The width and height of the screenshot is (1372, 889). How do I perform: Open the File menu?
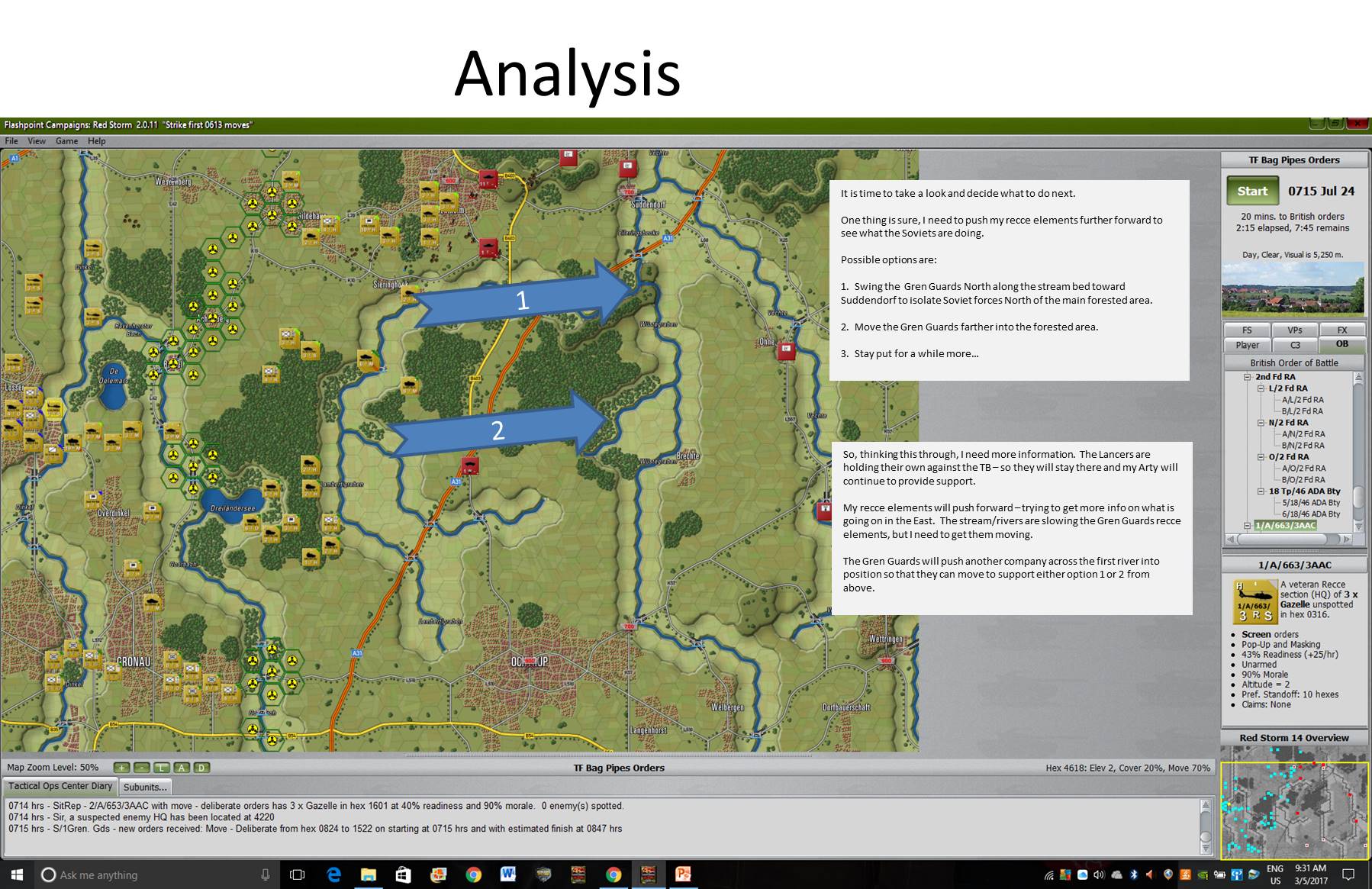point(11,141)
